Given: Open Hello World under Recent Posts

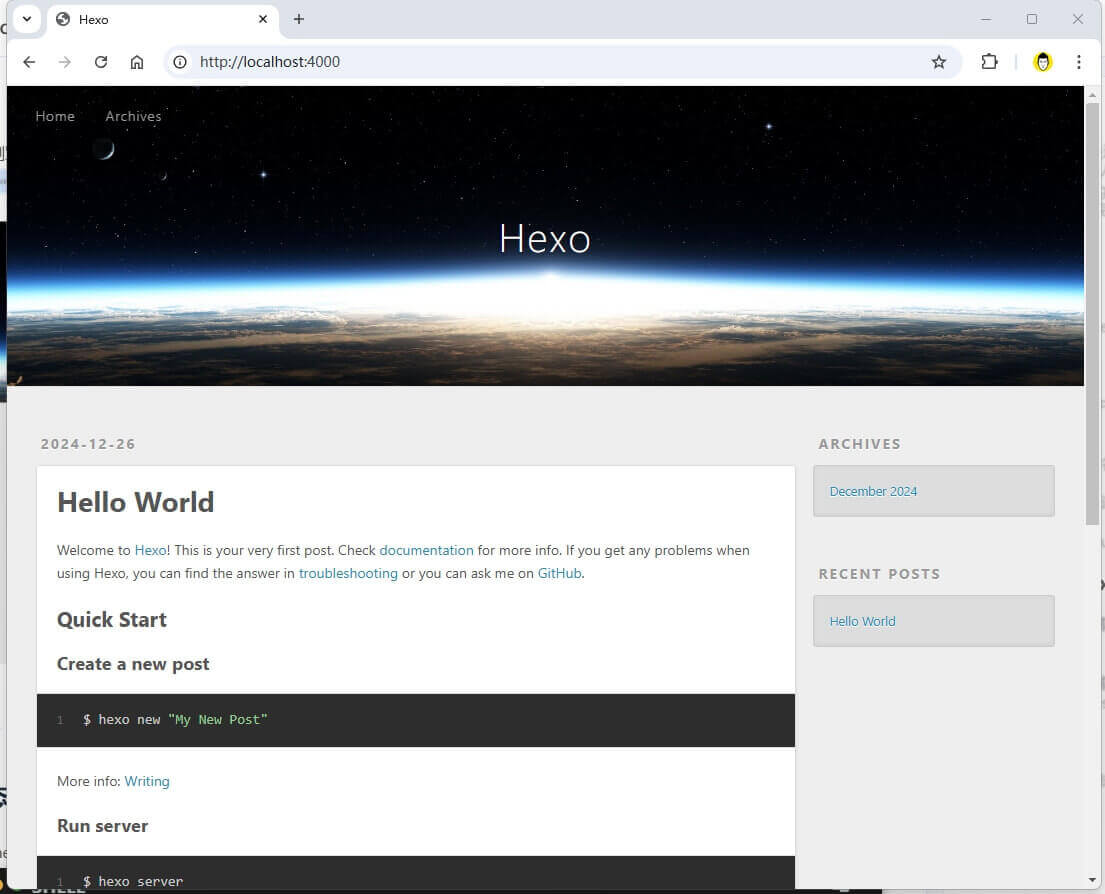Looking at the screenshot, I should click(x=862, y=621).
